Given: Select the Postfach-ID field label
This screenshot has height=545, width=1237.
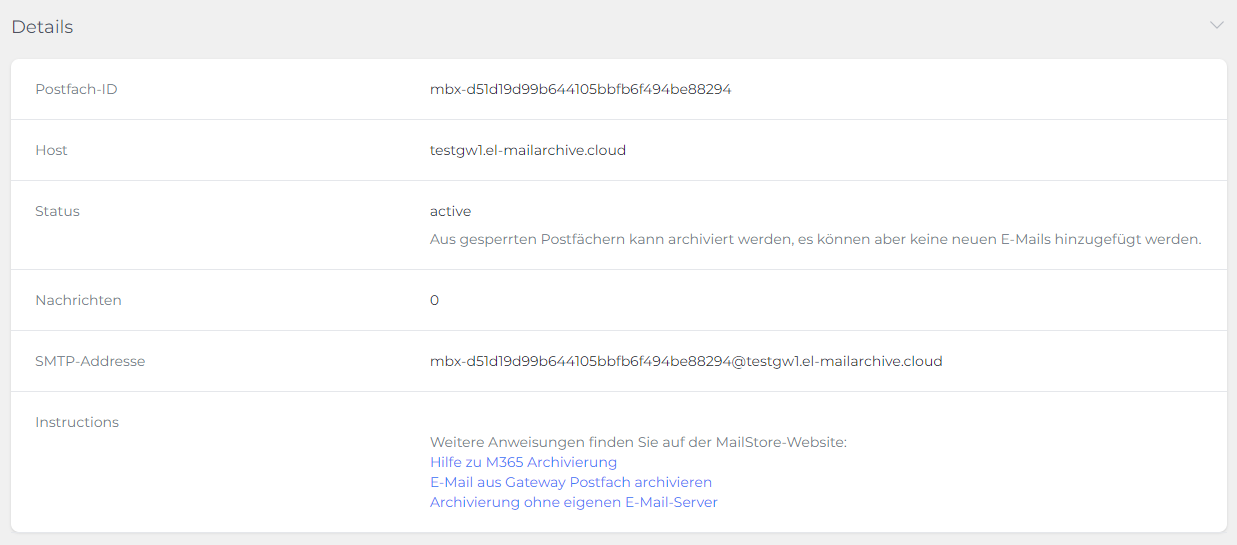Looking at the screenshot, I should pos(76,89).
